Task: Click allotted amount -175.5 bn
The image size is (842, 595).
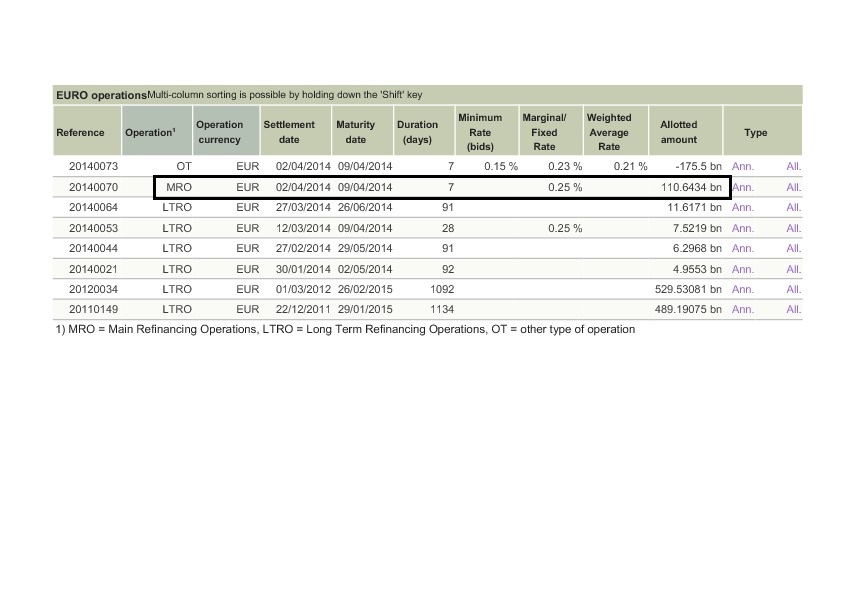Action: pyautogui.click(x=698, y=166)
